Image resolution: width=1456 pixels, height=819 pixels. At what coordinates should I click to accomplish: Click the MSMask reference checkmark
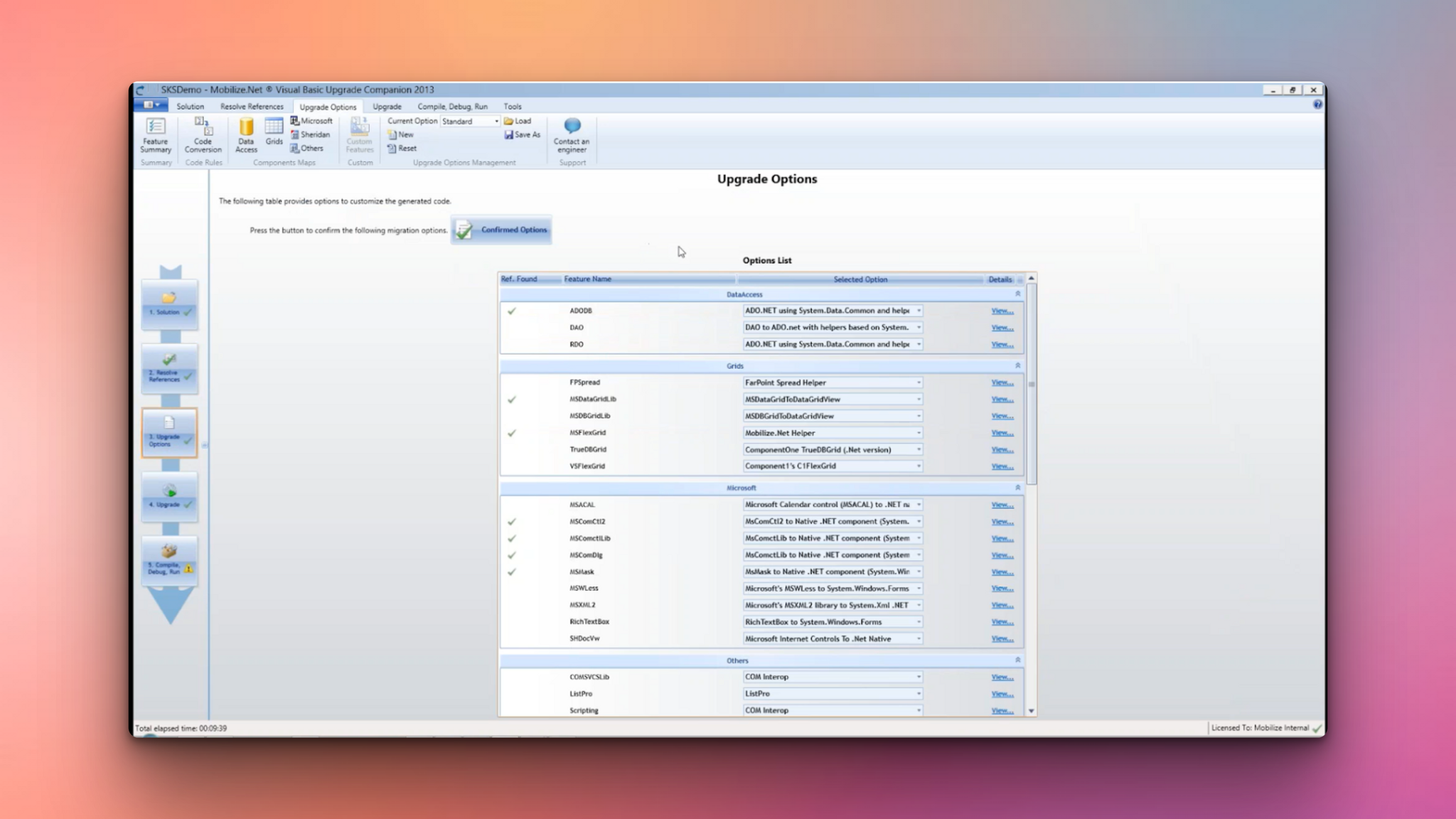pyautogui.click(x=513, y=572)
